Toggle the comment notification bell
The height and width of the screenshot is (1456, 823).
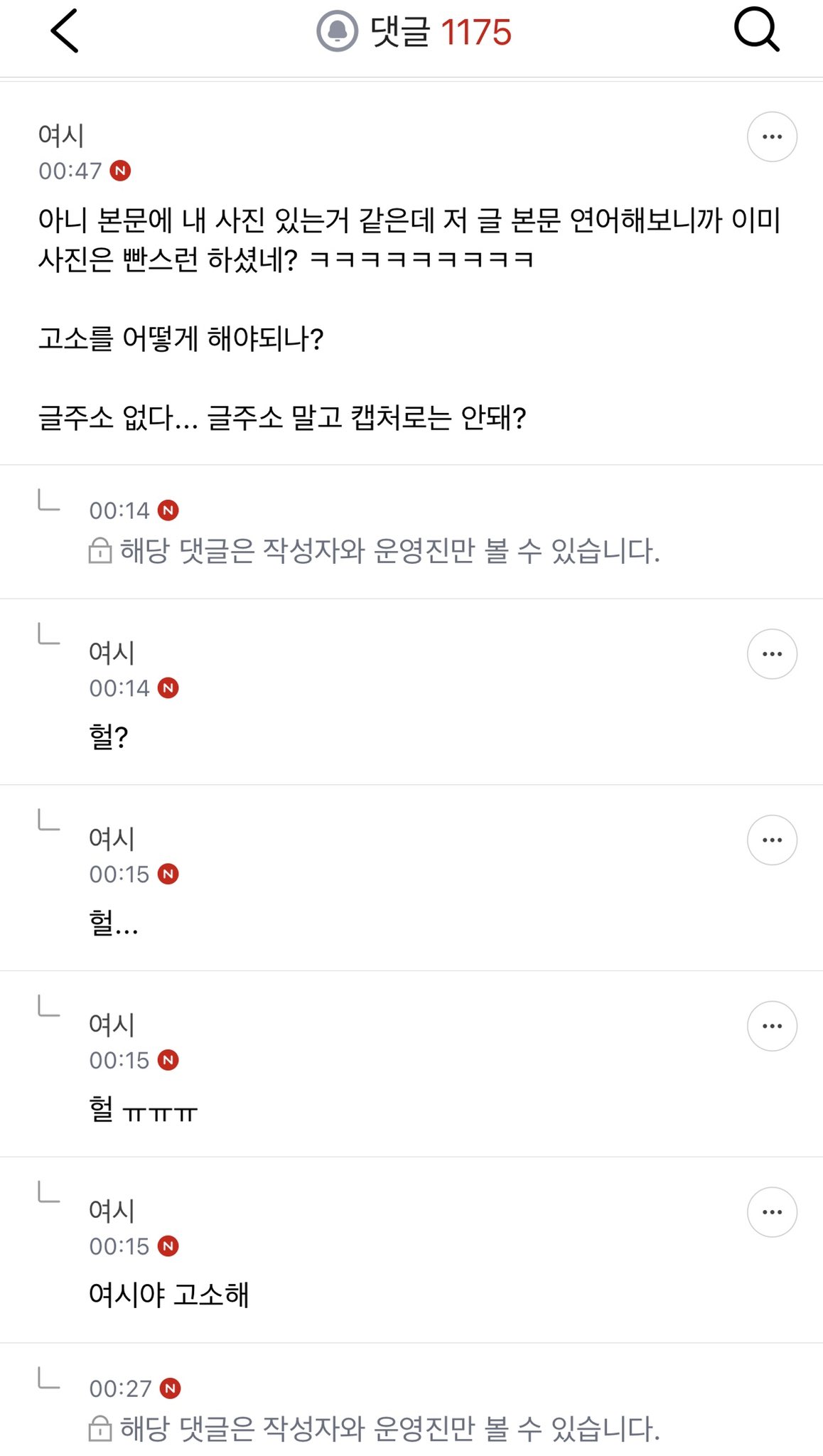coord(337,31)
